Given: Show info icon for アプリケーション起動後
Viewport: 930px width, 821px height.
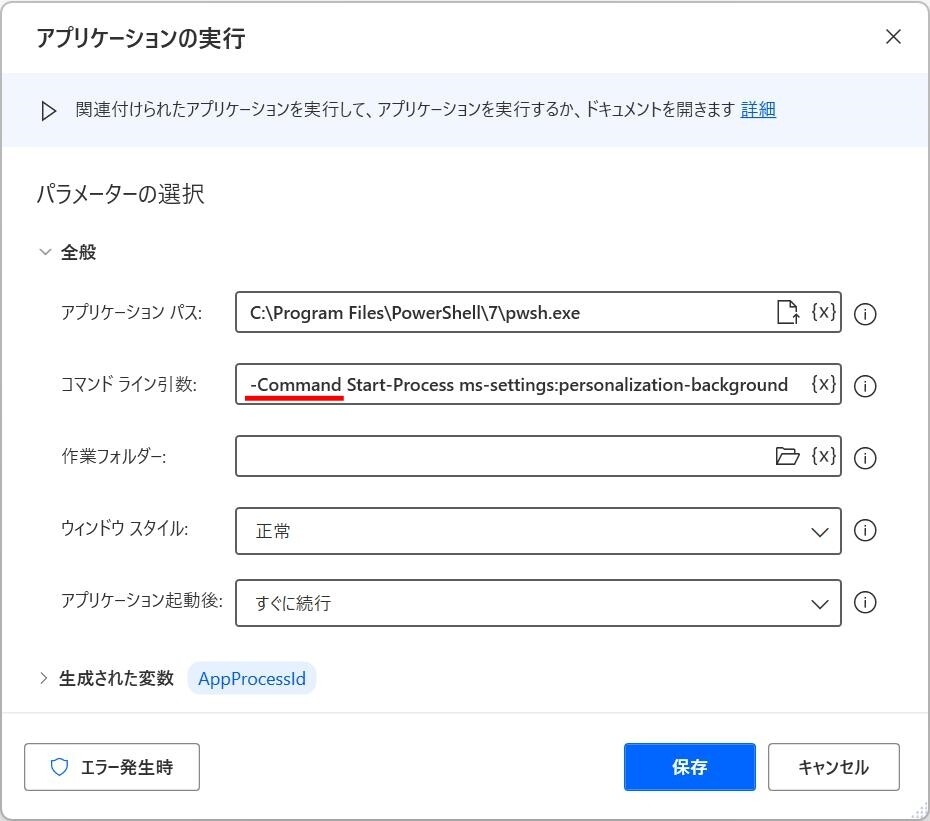Looking at the screenshot, I should [x=865, y=602].
